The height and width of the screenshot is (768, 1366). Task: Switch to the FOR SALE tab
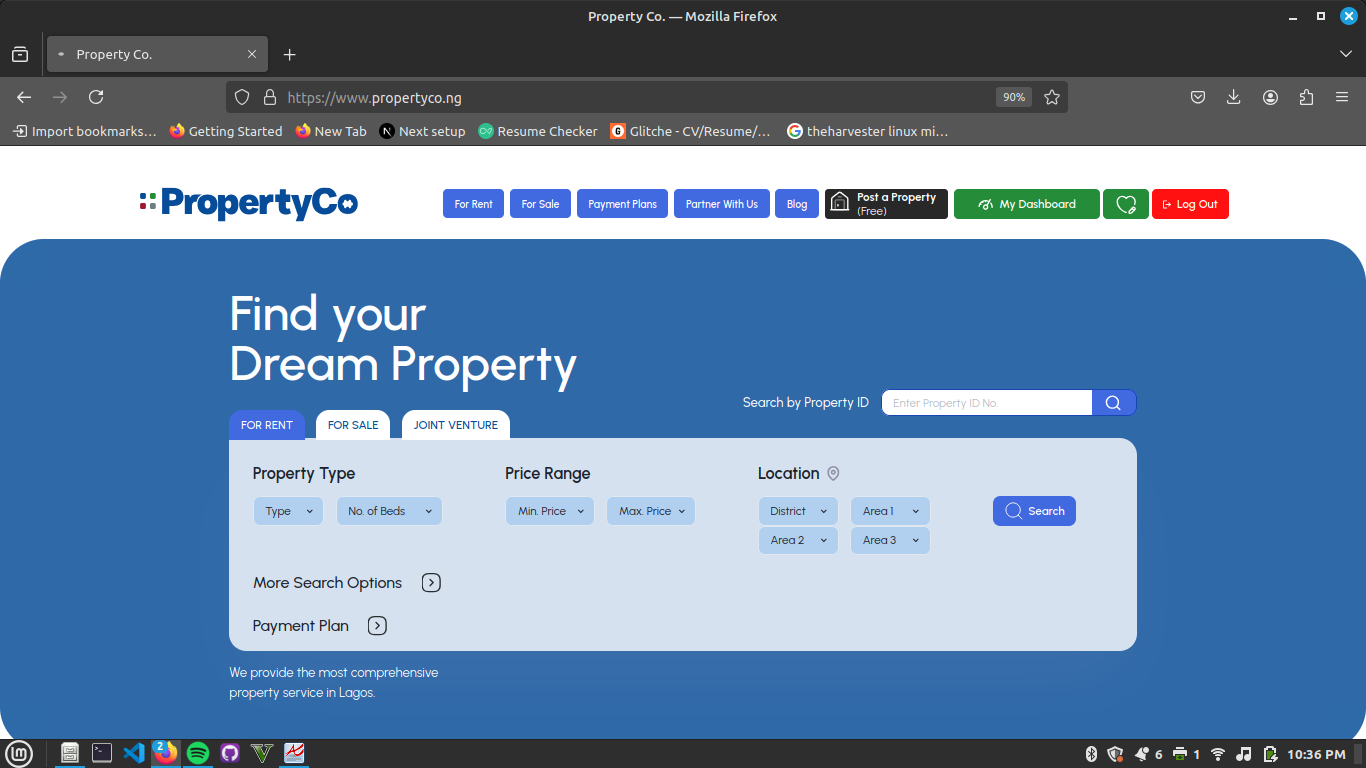click(353, 425)
